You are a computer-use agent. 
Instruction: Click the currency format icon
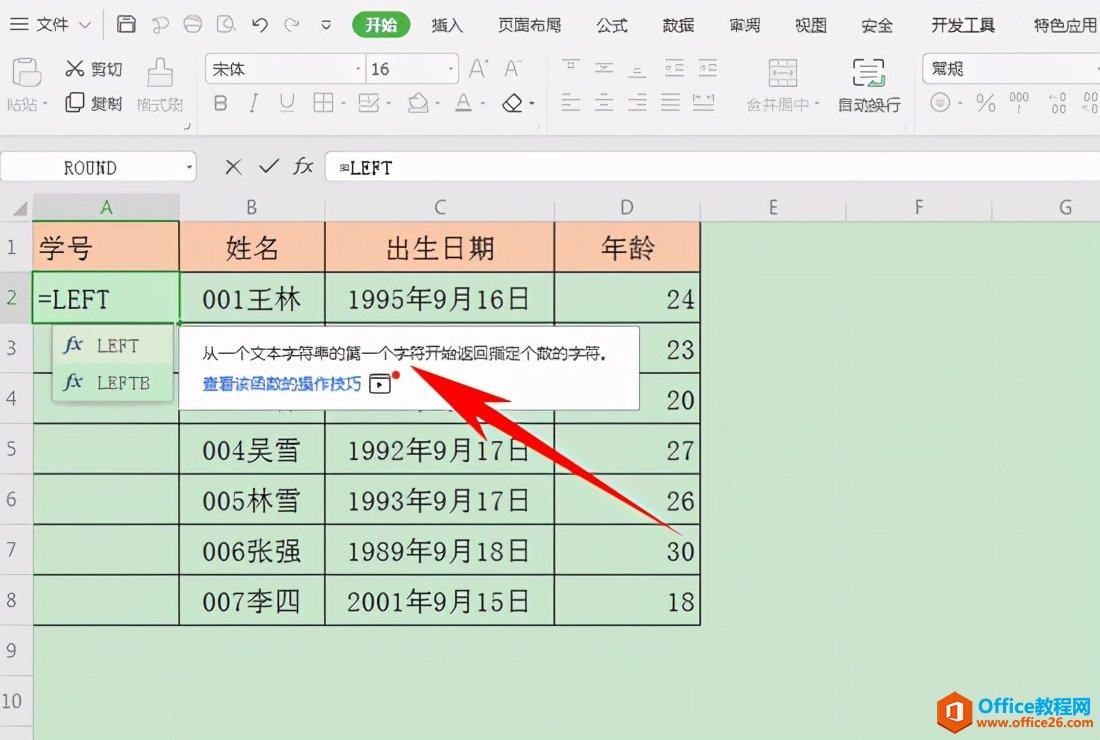point(940,103)
